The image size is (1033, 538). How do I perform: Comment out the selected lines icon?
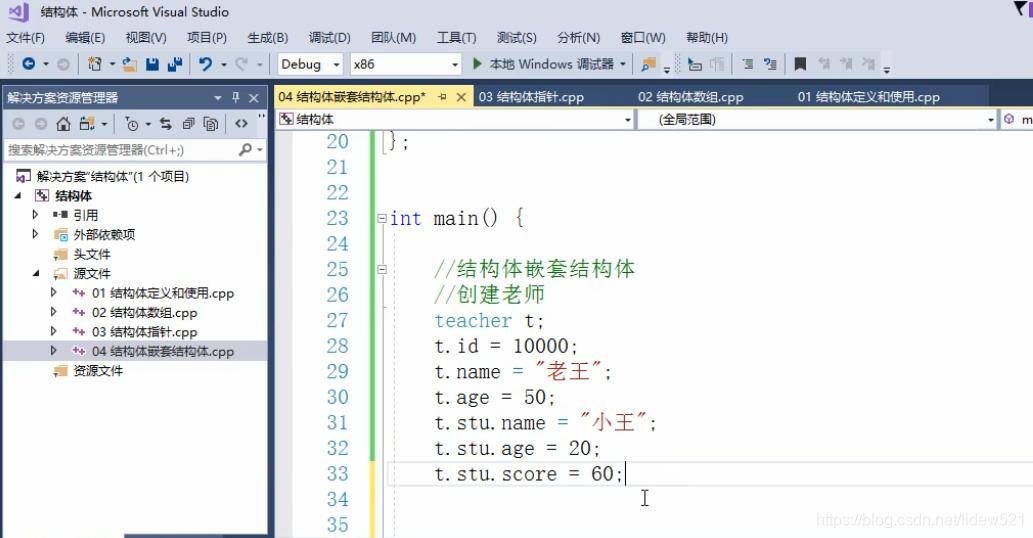pyautogui.click(x=748, y=64)
